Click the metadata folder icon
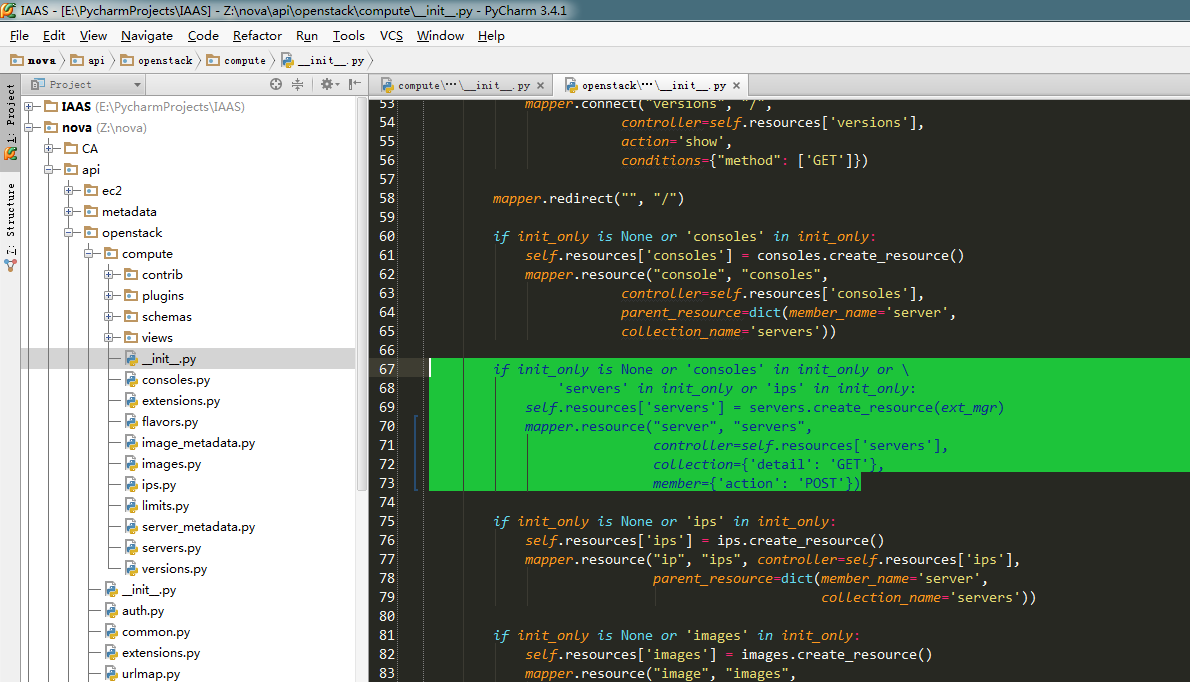Screen dimensions: 1190x682 pyautogui.click(x=91, y=212)
